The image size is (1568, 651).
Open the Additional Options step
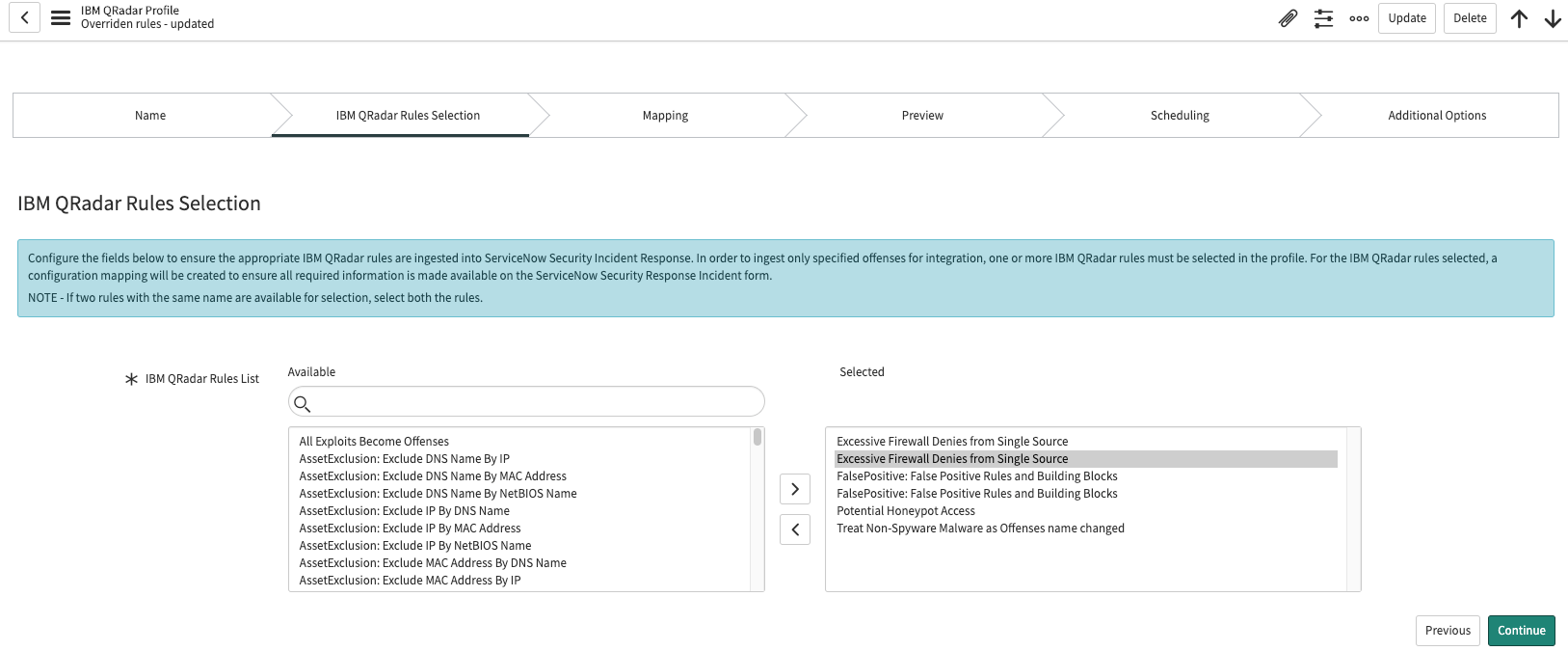tap(1437, 116)
